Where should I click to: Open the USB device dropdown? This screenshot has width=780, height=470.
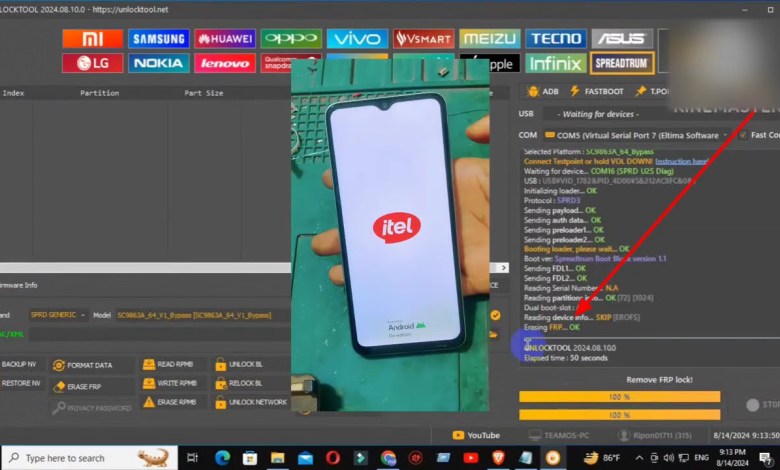(x=640, y=114)
